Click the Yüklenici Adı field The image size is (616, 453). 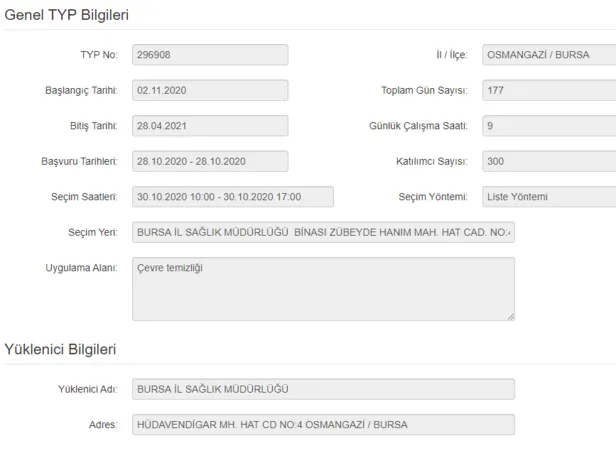point(323,389)
